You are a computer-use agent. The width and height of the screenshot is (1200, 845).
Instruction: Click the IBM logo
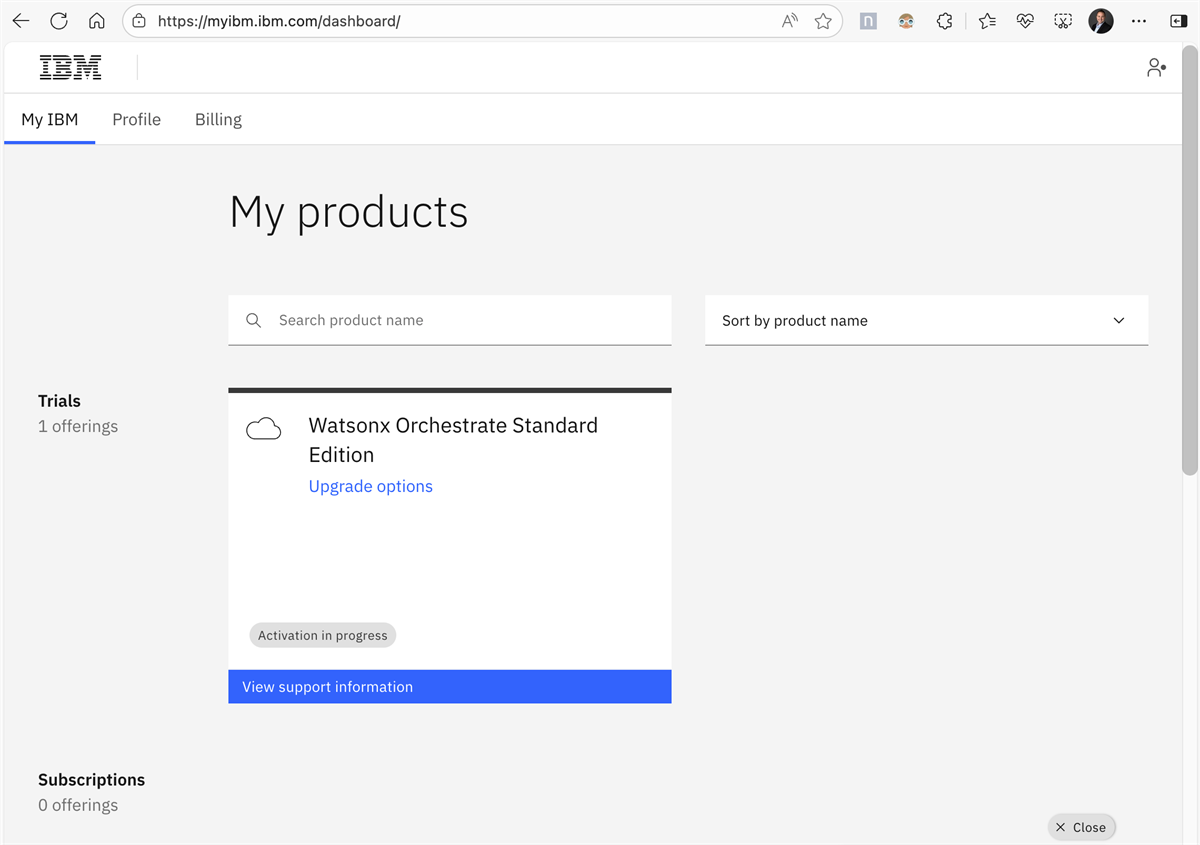[70, 68]
